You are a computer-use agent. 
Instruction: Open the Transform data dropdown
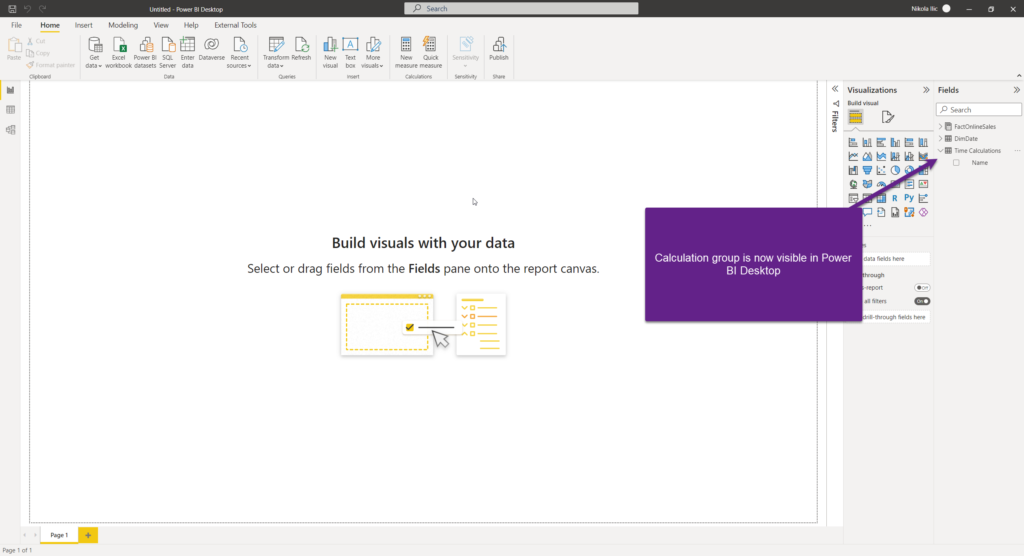(276, 52)
